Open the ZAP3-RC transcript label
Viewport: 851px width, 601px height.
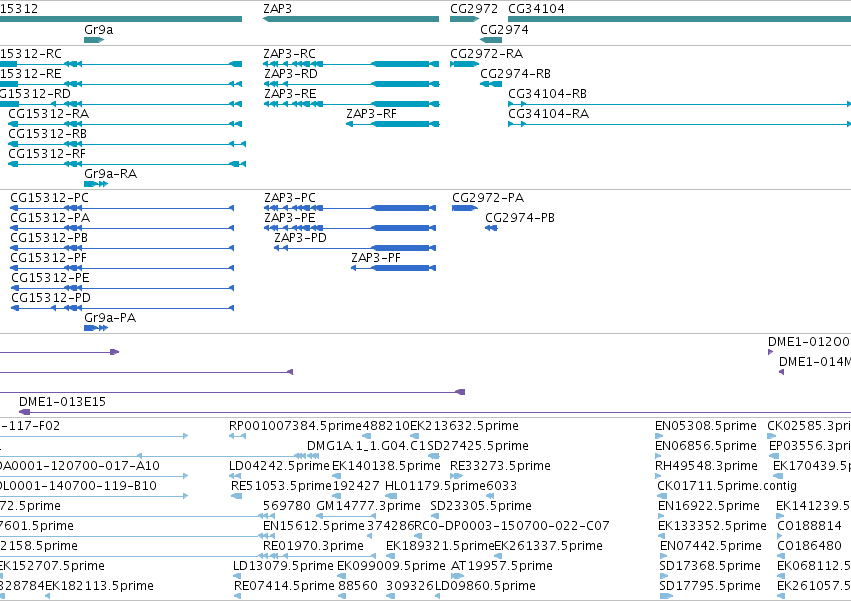click(289, 54)
